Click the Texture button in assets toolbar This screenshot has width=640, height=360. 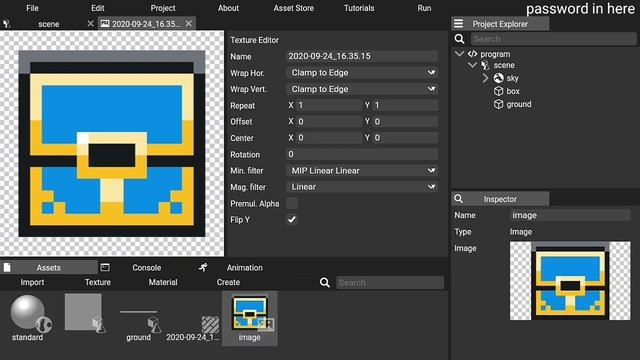pos(98,282)
